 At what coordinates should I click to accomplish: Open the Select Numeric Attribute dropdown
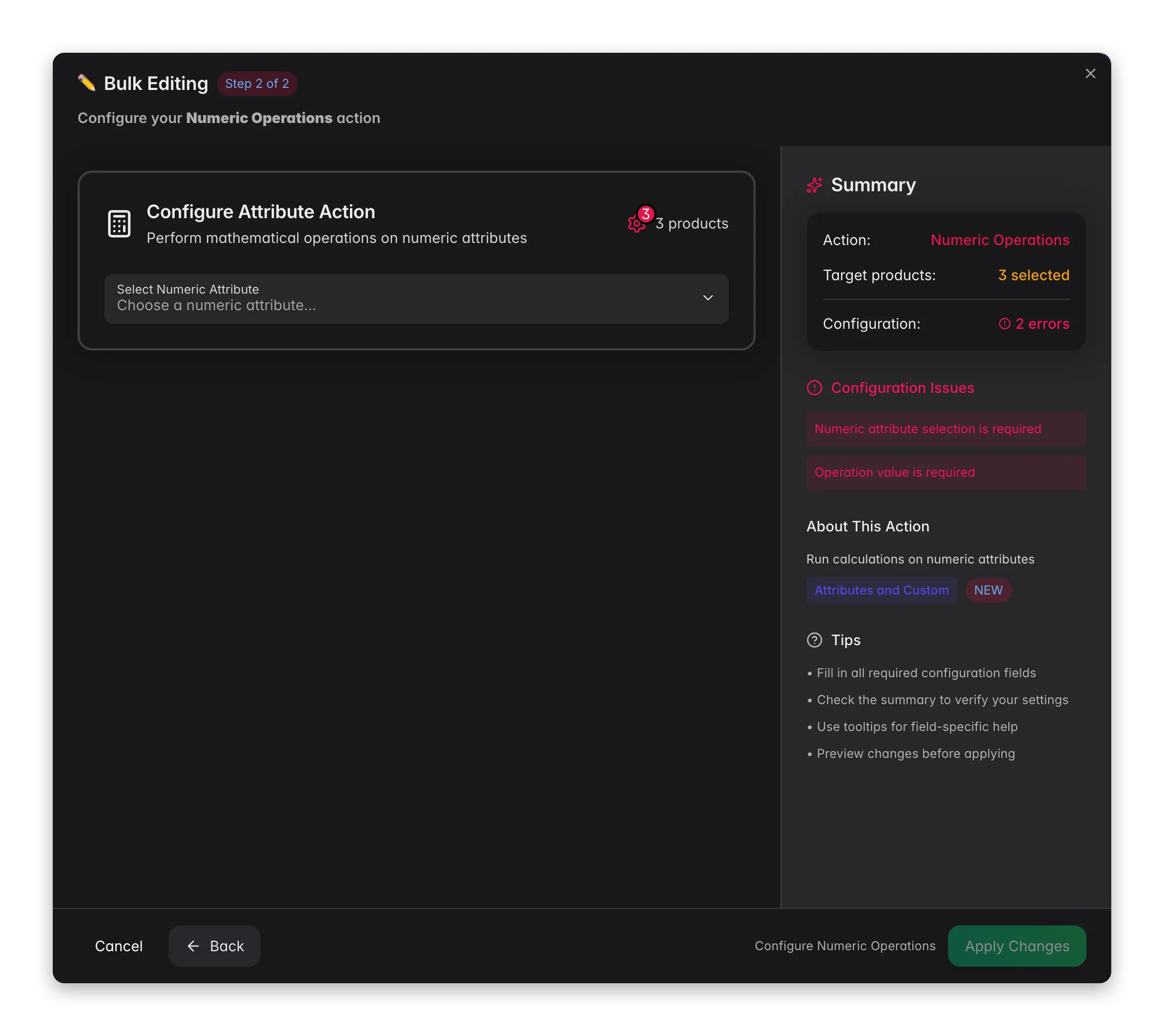click(416, 298)
